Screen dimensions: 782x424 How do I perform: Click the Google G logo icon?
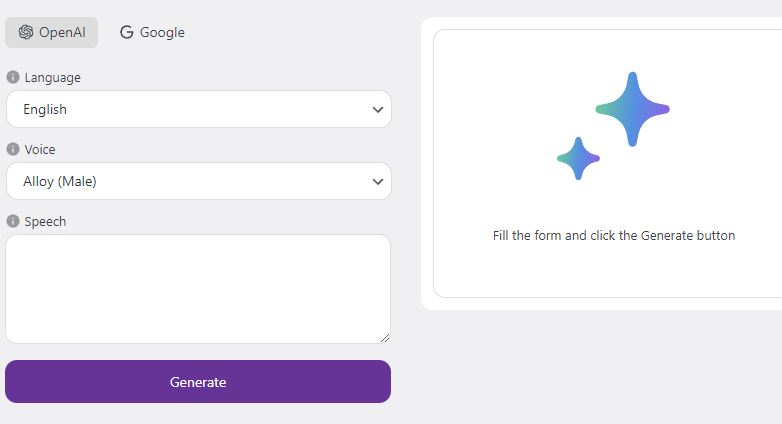pos(127,32)
